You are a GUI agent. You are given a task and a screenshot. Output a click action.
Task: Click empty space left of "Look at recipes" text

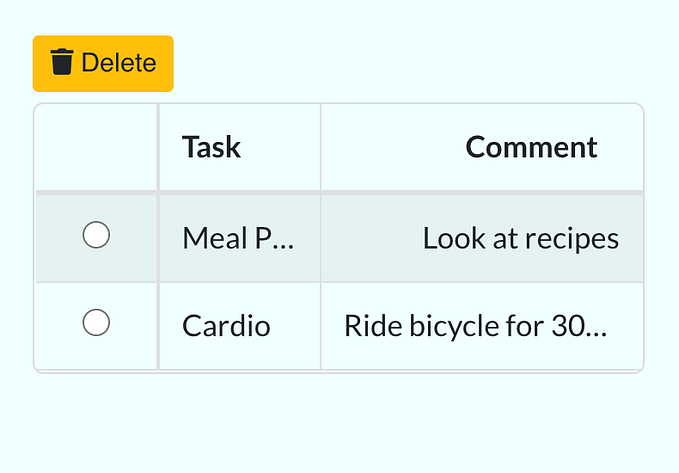[370, 238]
